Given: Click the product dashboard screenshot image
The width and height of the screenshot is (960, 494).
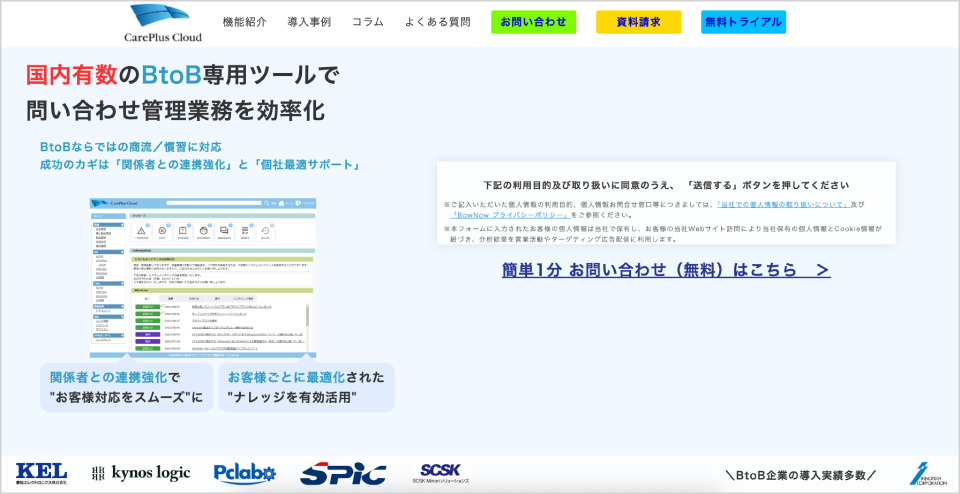Looking at the screenshot, I should coord(203,277).
